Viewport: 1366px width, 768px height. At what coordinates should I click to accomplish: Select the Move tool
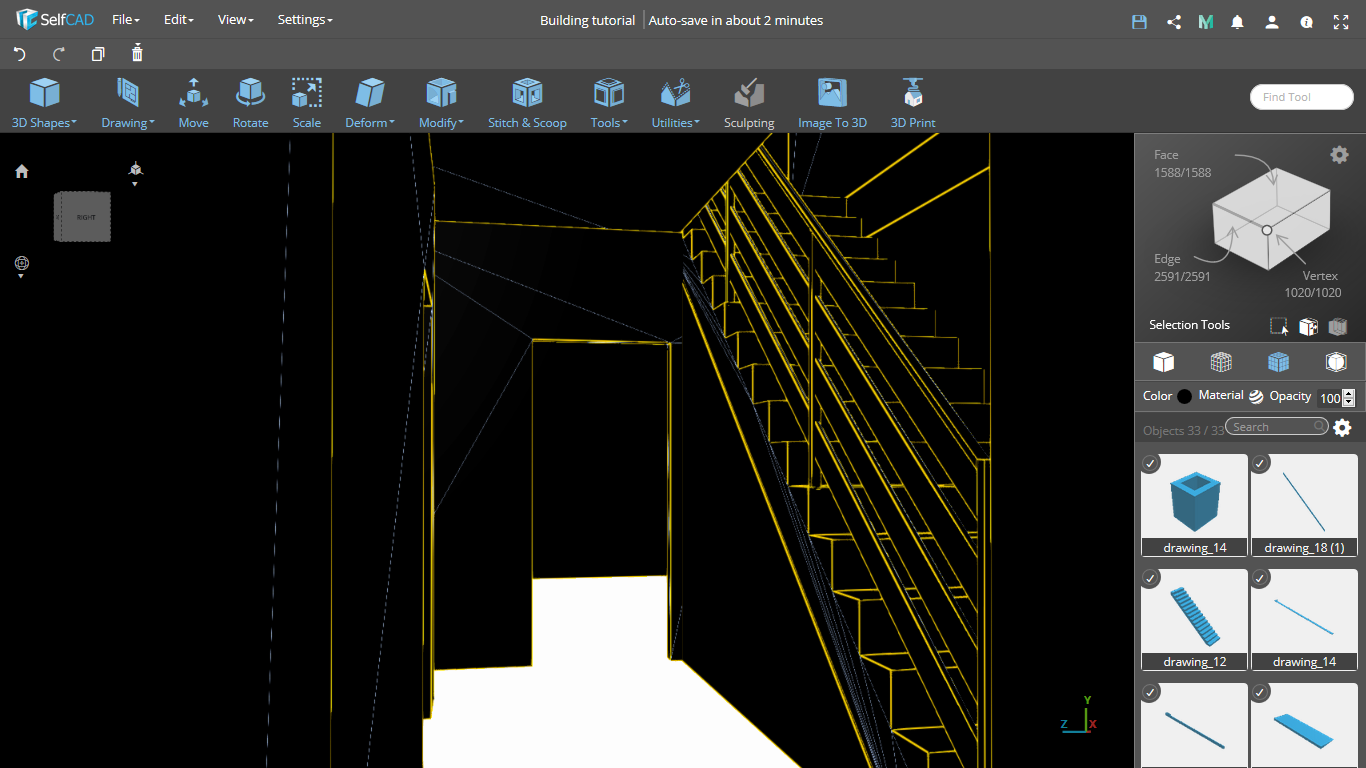click(x=193, y=104)
